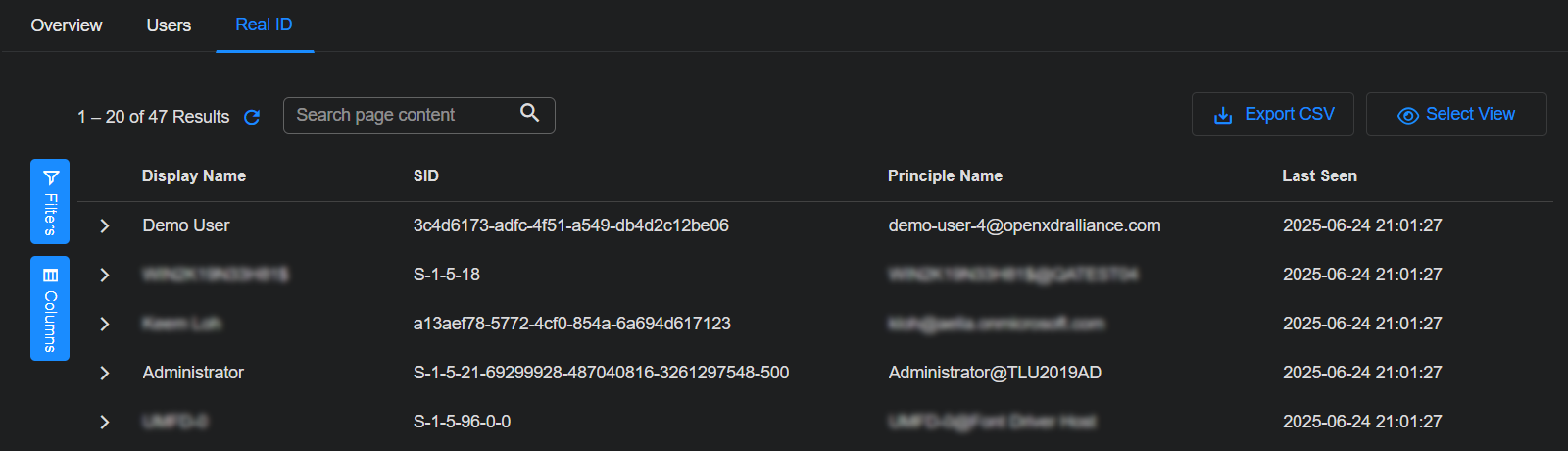Switch to the Overview tab

click(x=67, y=25)
